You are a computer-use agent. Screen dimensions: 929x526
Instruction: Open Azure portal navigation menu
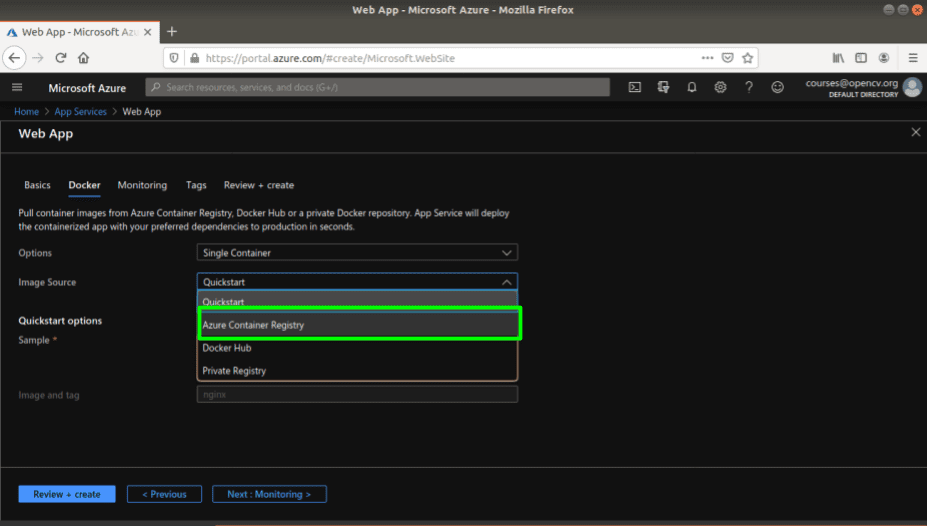17,88
